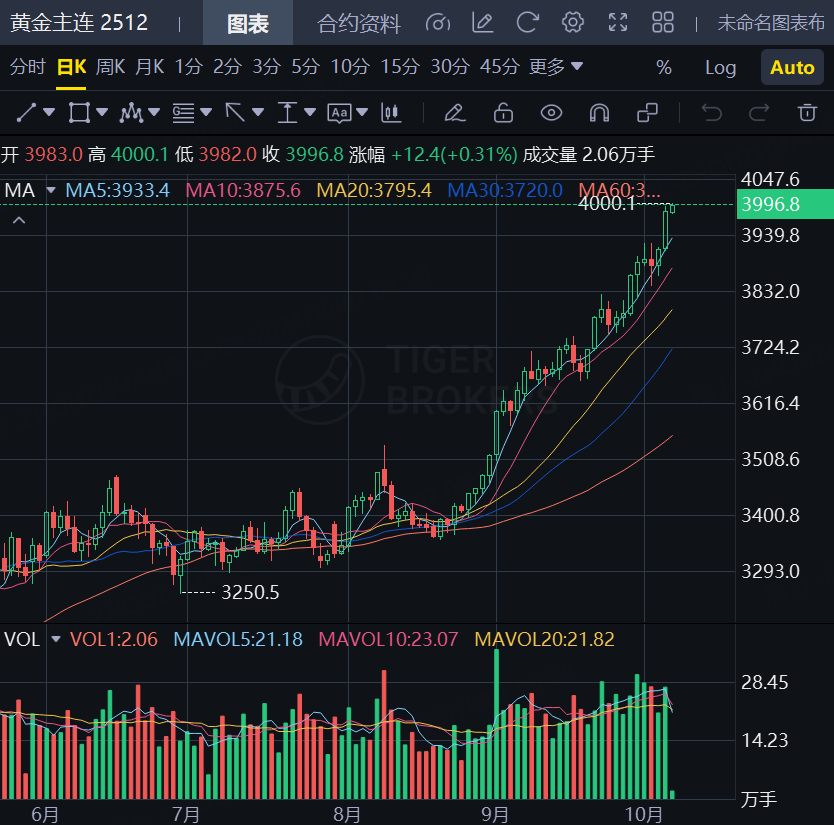Undo the last drawing action
Image resolution: width=834 pixels, height=825 pixels.
[x=712, y=112]
